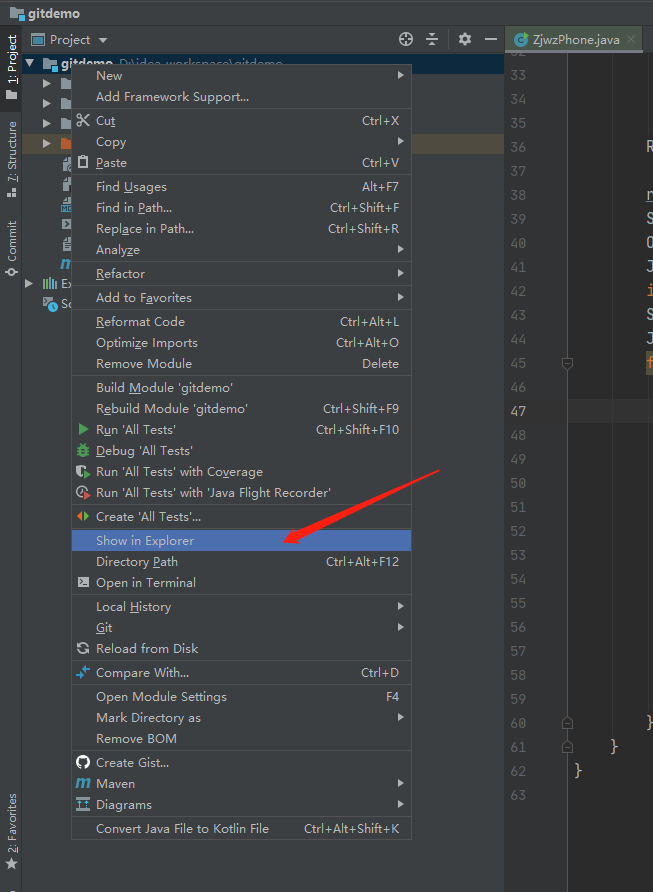The image size is (653, 892).
Task: Open Add to Favorites submenu
Action: click(241, 298)
